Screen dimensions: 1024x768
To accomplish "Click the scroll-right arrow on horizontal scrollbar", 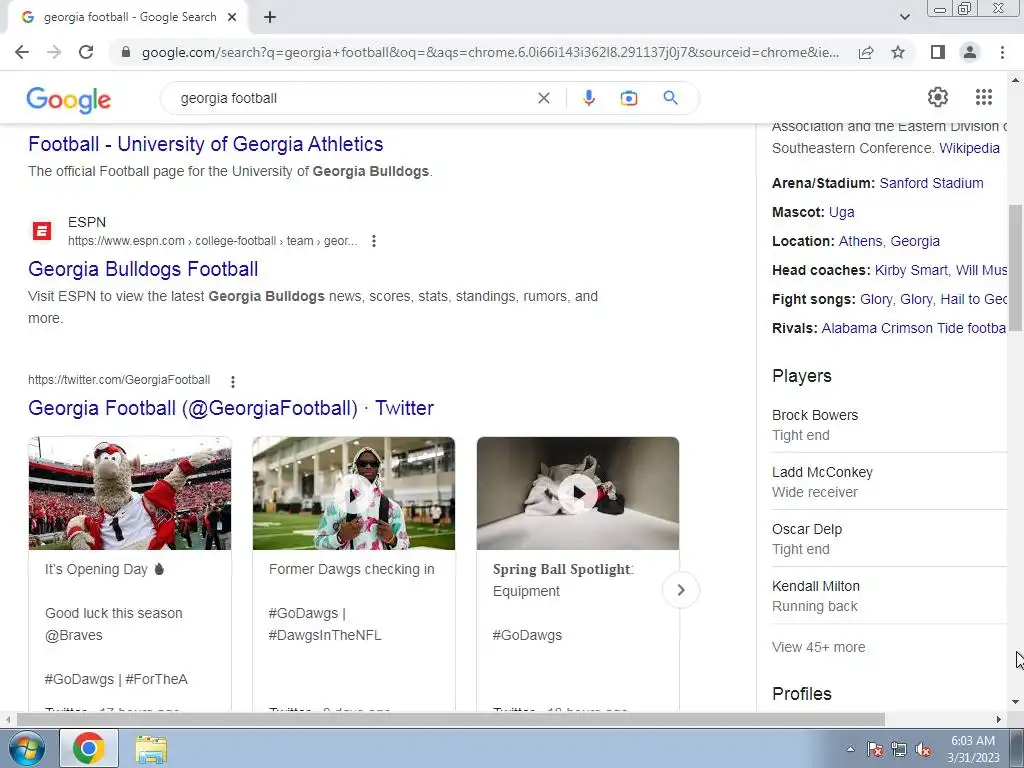I will coord(999,719).
